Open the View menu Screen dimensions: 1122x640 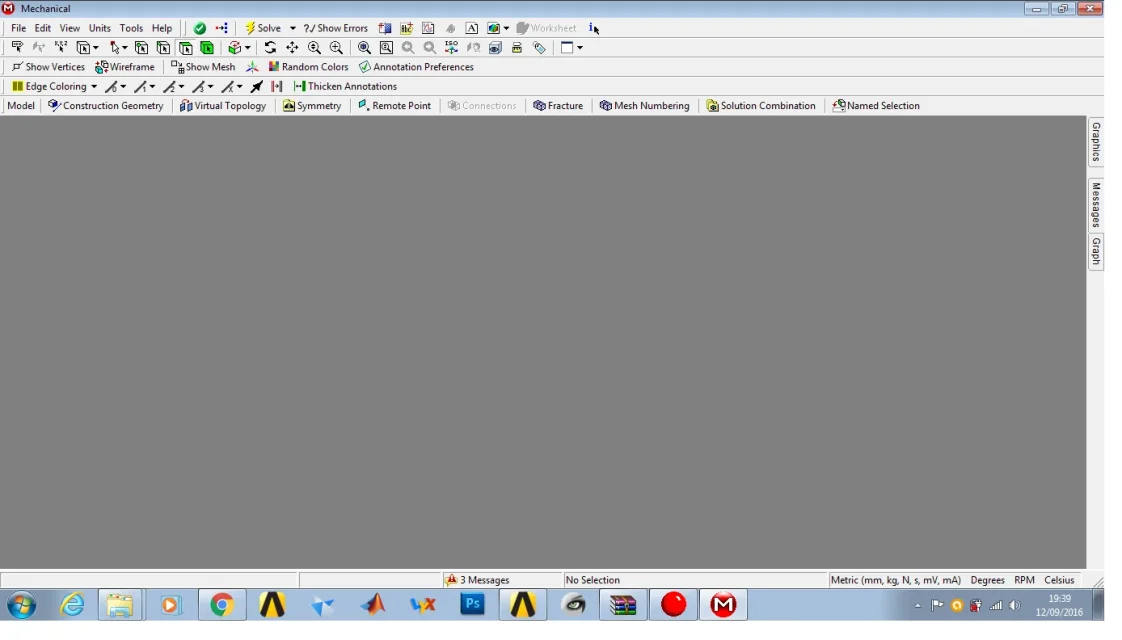click(71, 29)
